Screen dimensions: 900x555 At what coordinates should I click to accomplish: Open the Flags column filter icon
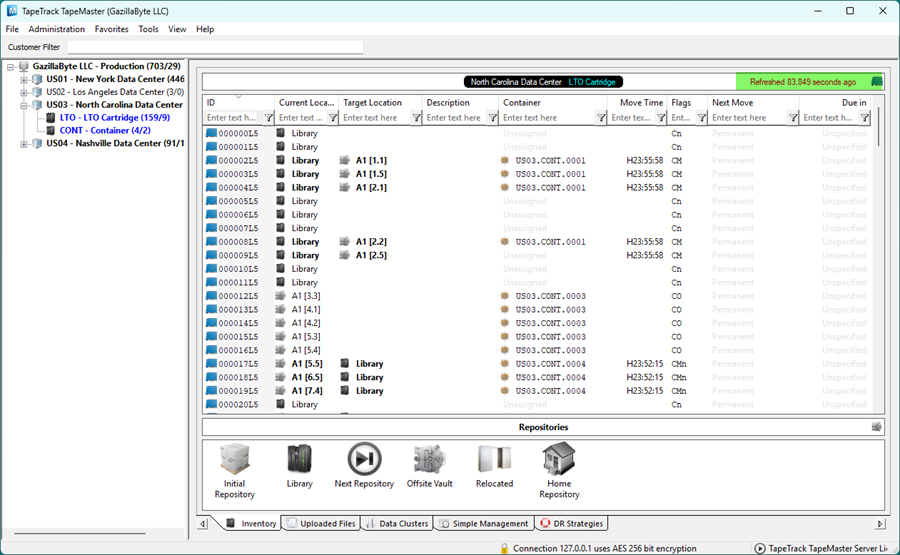(x=701, y=118)
